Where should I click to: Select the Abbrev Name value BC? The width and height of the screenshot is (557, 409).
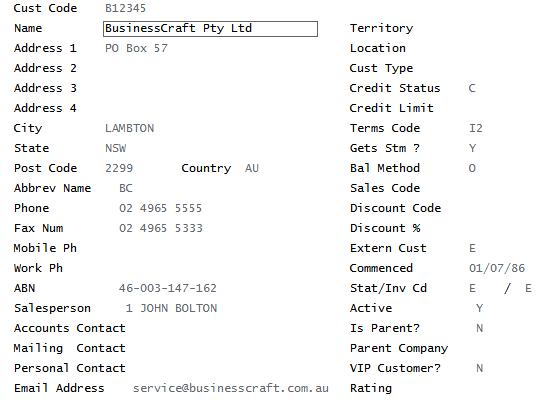(x=126, y=188)
